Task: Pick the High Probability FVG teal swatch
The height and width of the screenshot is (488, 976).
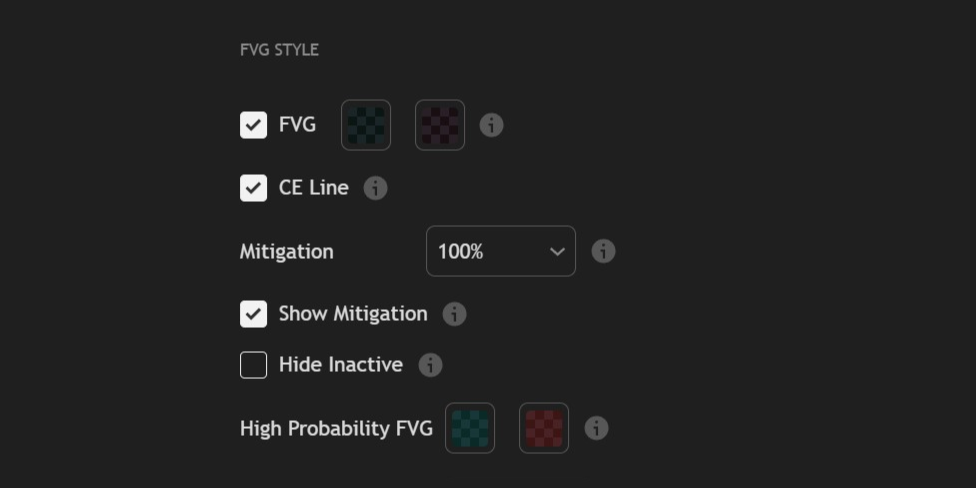Action: pos(470,428)
